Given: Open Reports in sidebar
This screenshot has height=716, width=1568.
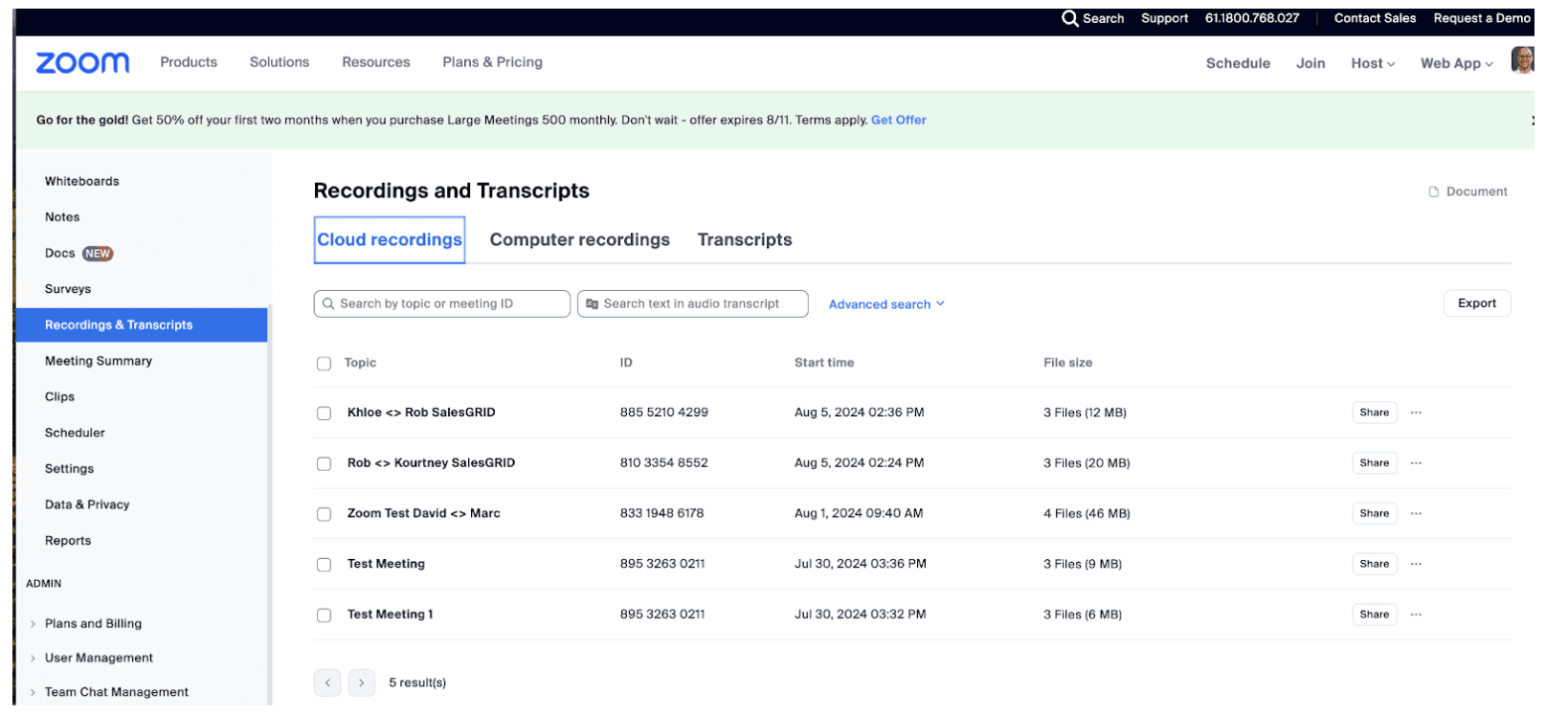Looking at the screenshot, I should click(68, 541).
